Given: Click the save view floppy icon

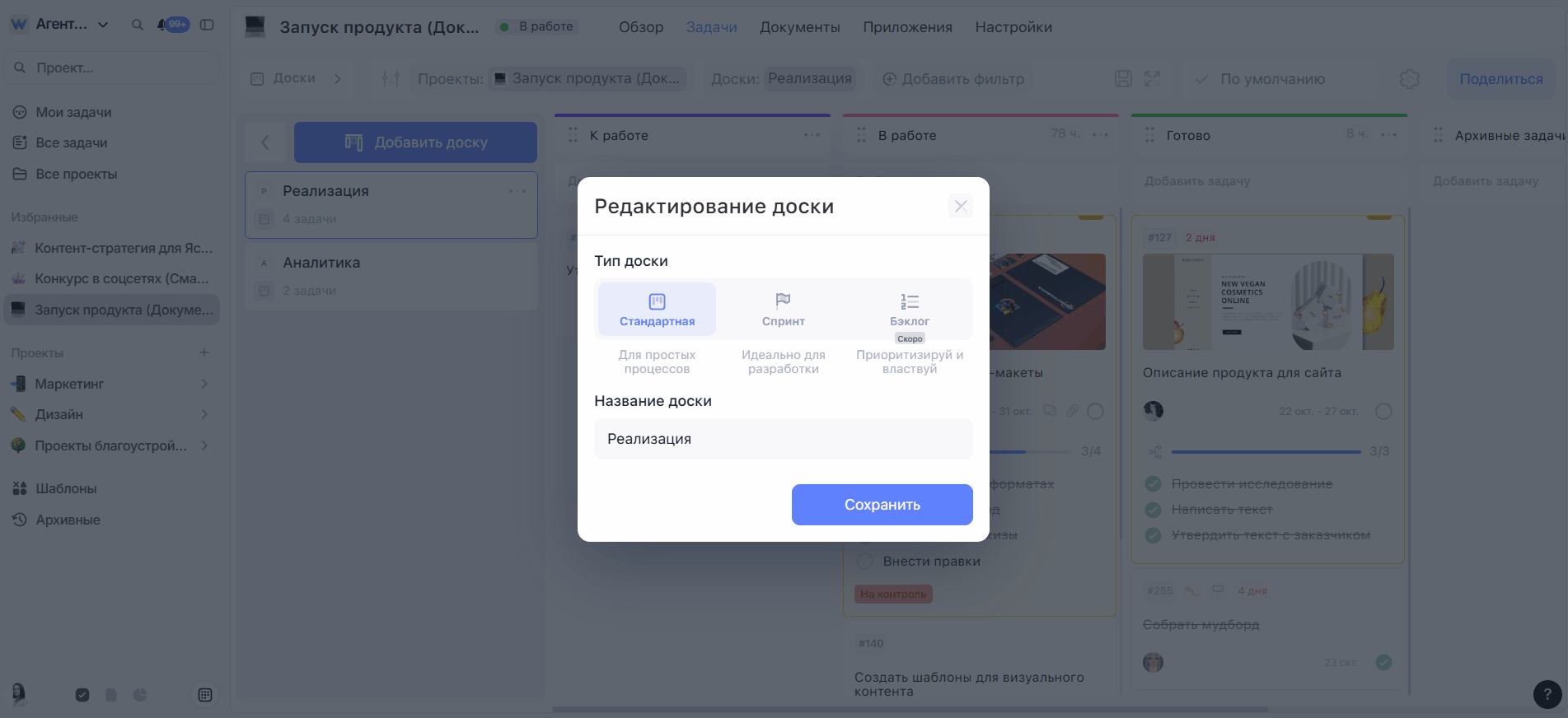Looking at the screenshot, I should (x=1123, y=79).
